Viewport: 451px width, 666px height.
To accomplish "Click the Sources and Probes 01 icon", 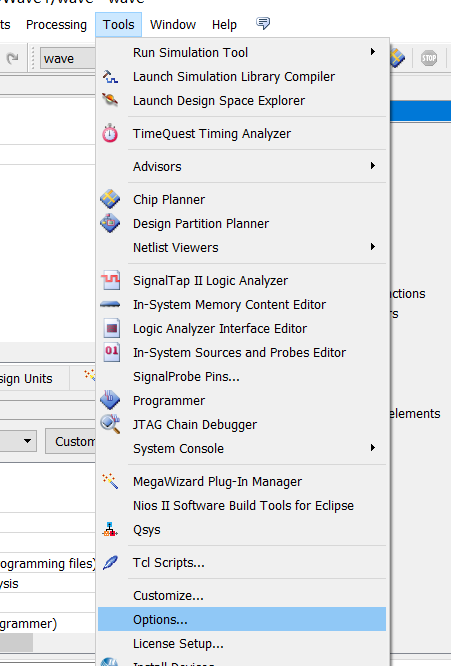I will pos(112,352).
